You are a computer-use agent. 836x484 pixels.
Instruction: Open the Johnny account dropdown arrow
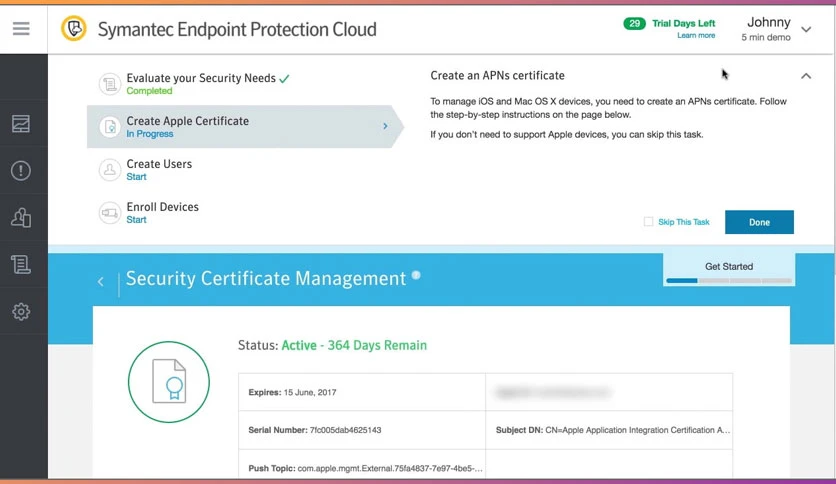pos(806,29)
